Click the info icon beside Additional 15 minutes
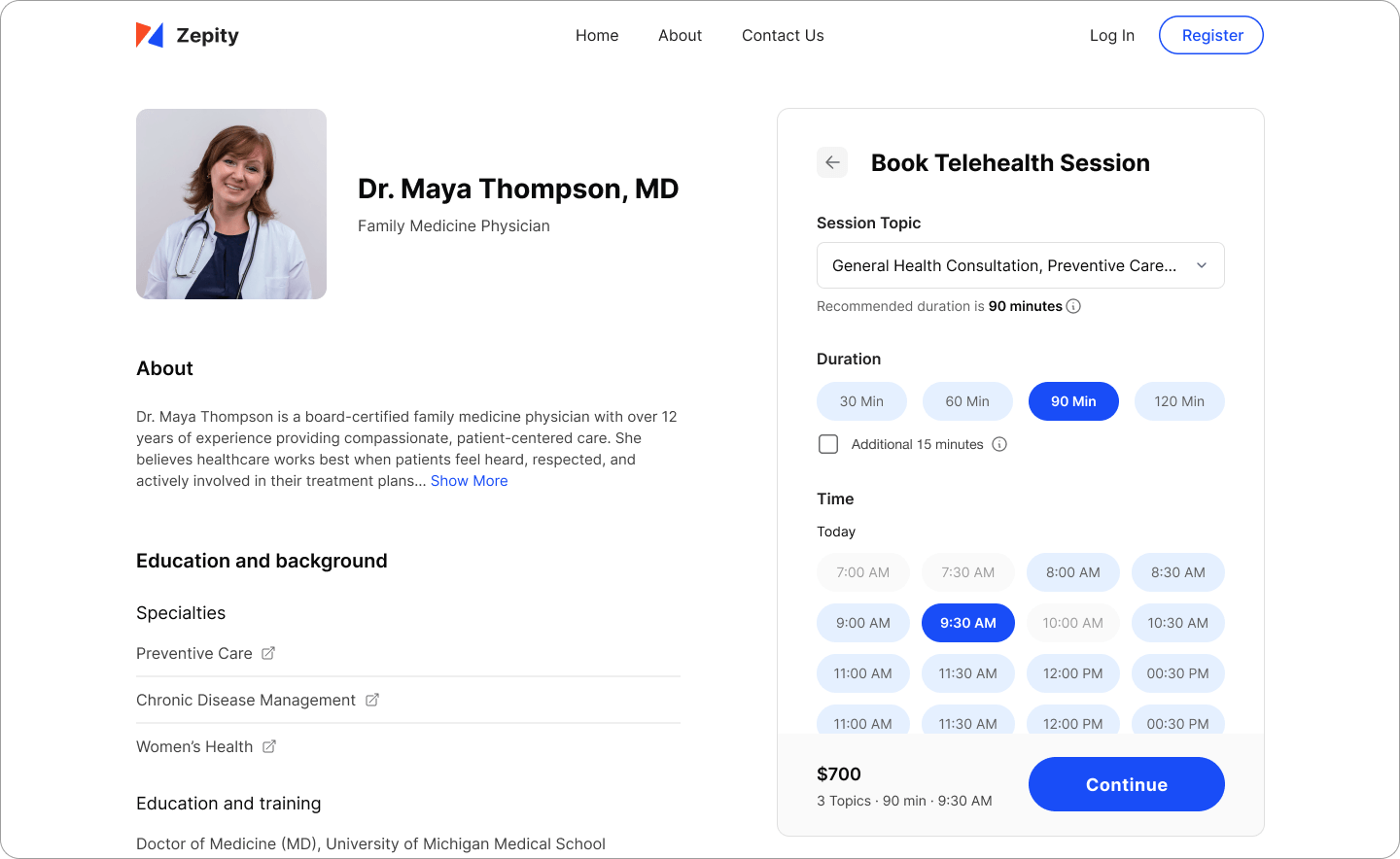 (x=999, y=444)
